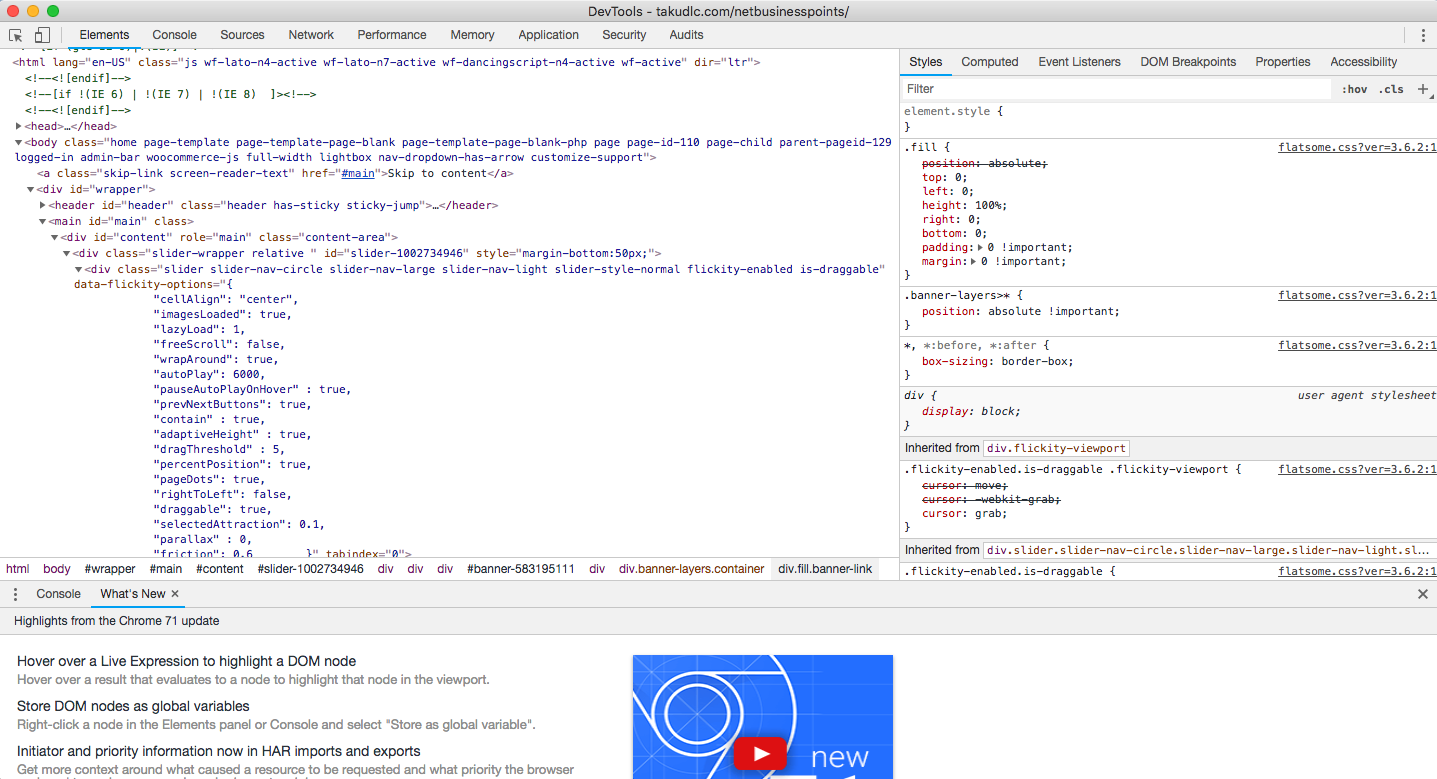Switch to the Computed sidebar tab
This screenshot has width=1437, height=779.
[990, 62]
